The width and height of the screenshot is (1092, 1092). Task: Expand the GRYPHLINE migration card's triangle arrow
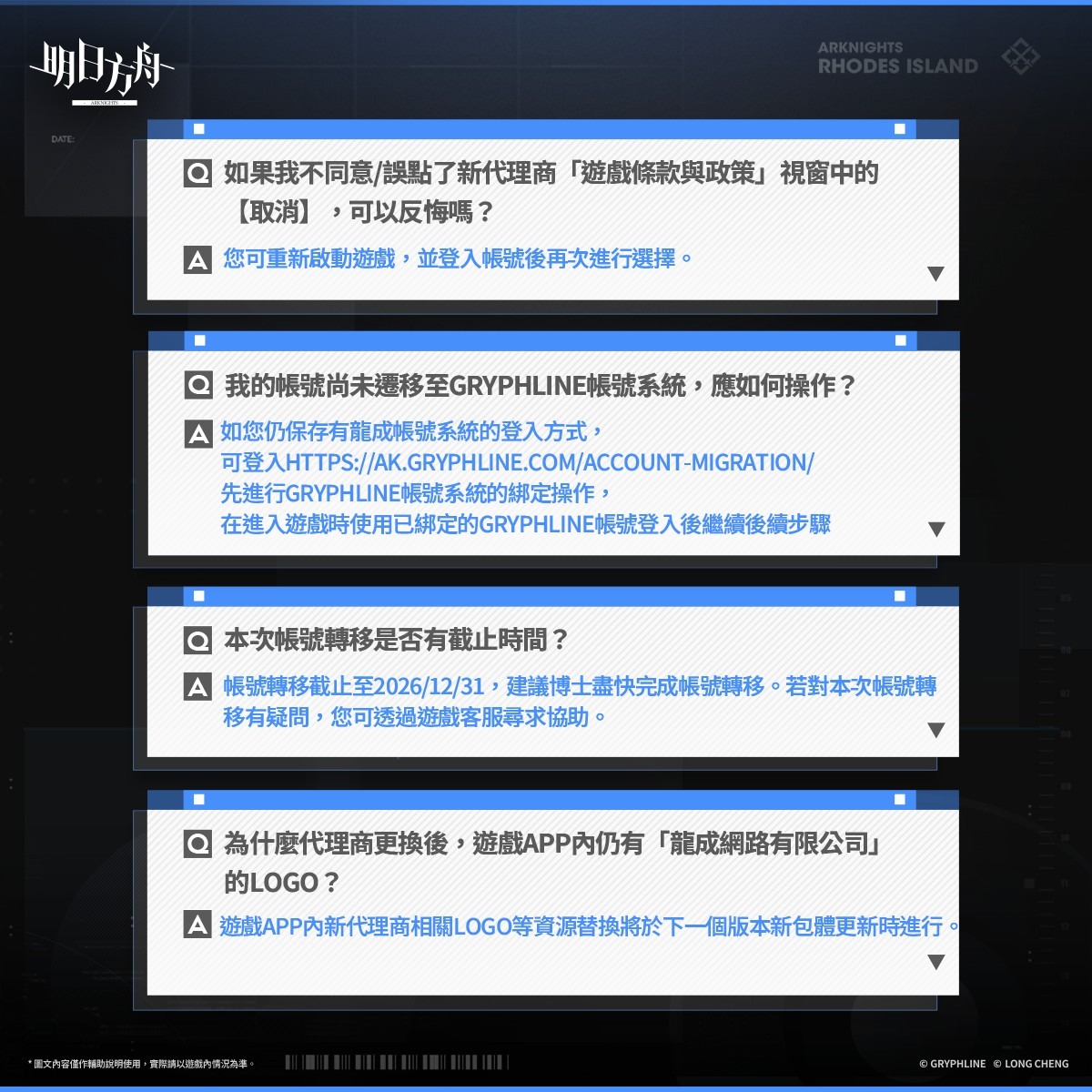pyautogui.click(x=935, y=529)
